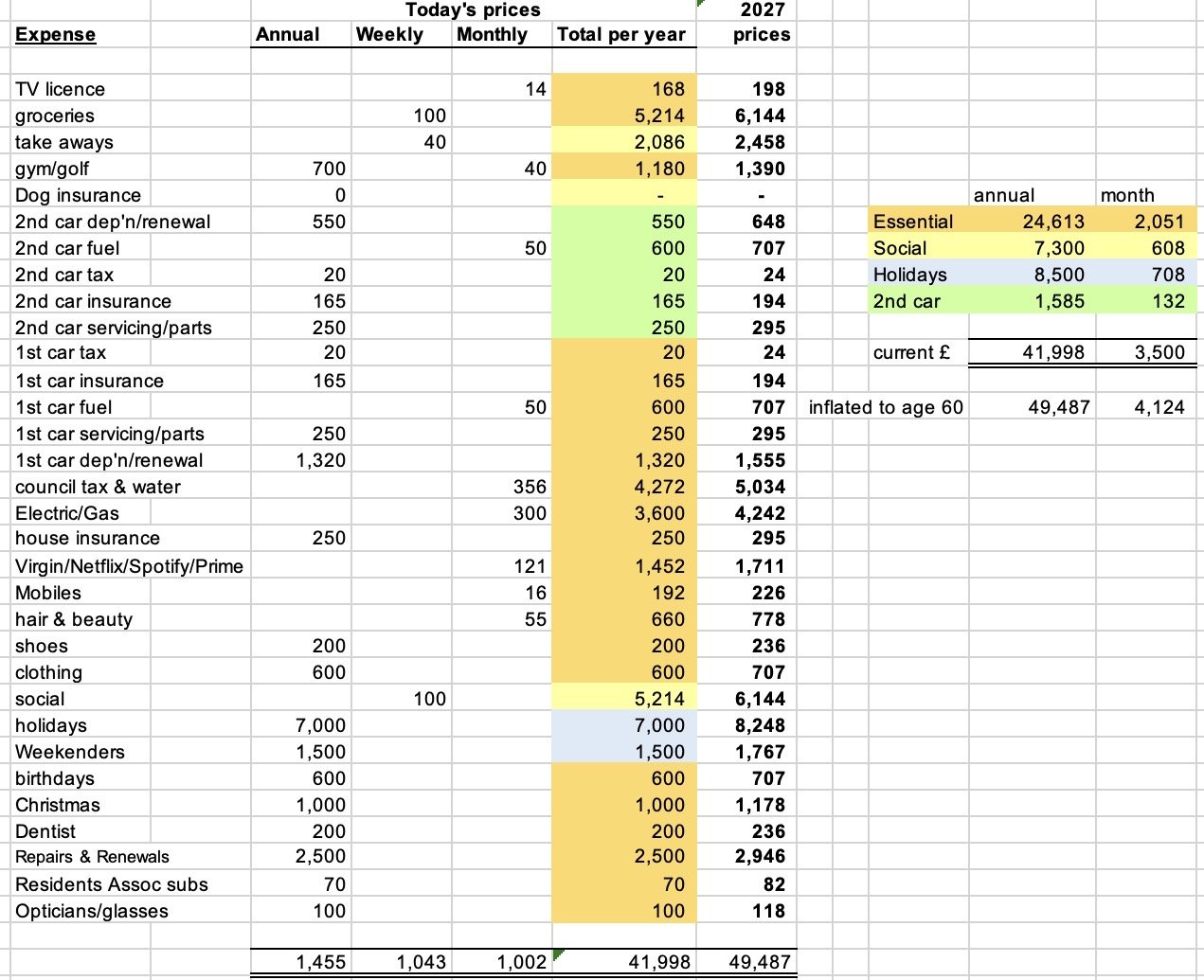Click Essential annual value 24,613
This screenshot has width=1204, height=980.
[x=1053, y=222]
